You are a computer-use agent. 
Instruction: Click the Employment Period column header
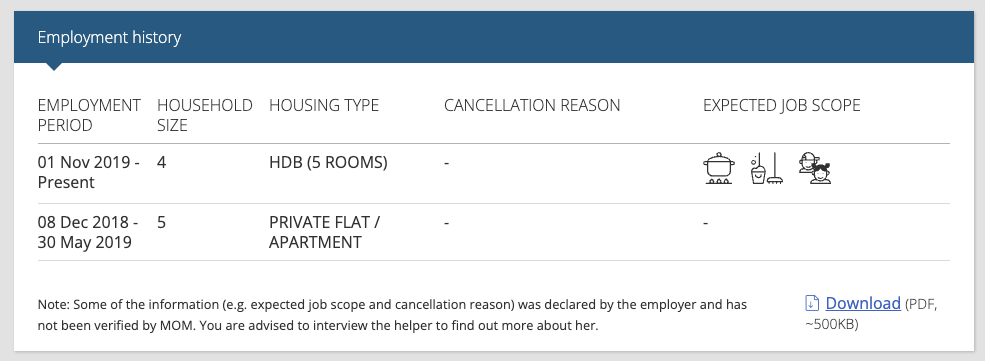[x=89, y=115]
